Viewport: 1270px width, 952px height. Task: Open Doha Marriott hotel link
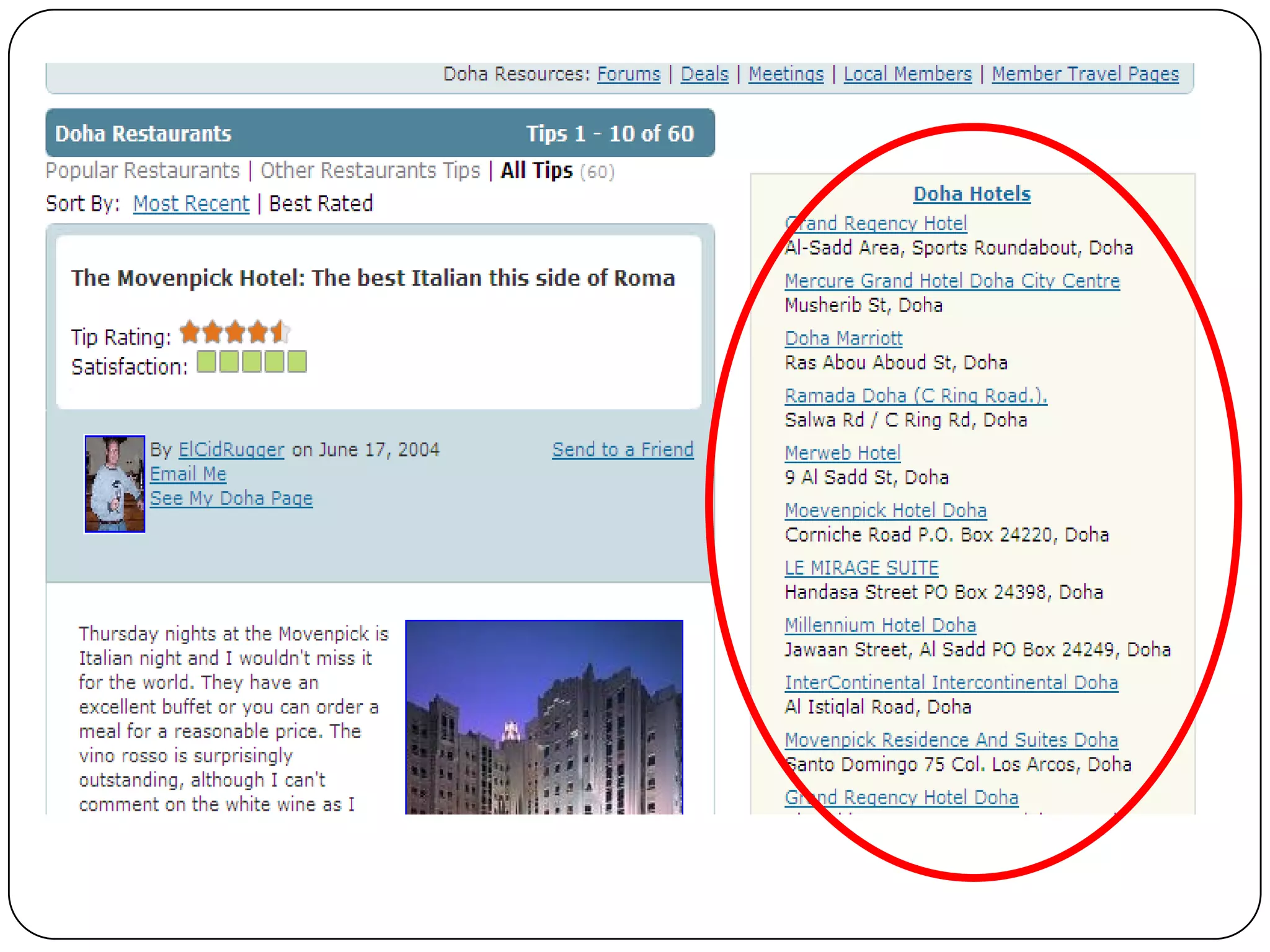click(x=843, y=338)
